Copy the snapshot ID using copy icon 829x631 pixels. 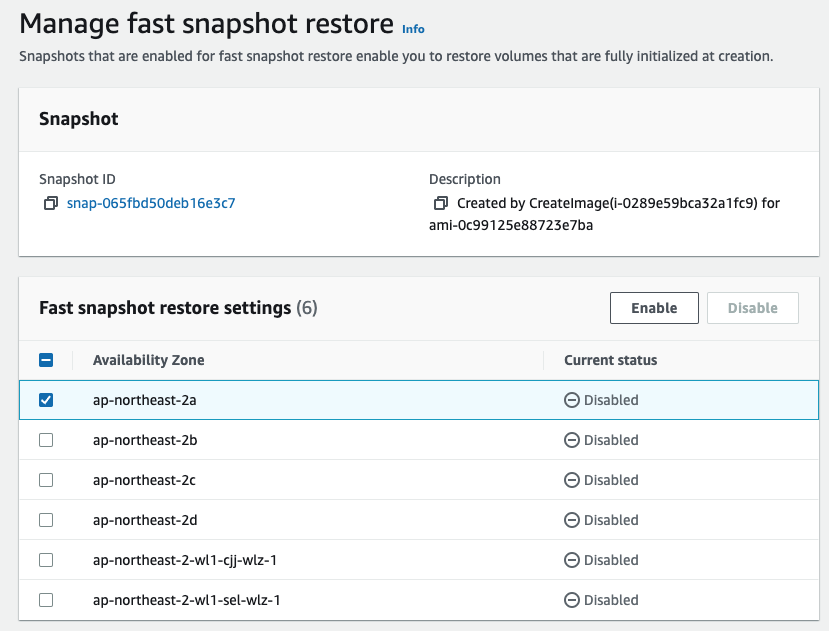[x=51, y=203]
